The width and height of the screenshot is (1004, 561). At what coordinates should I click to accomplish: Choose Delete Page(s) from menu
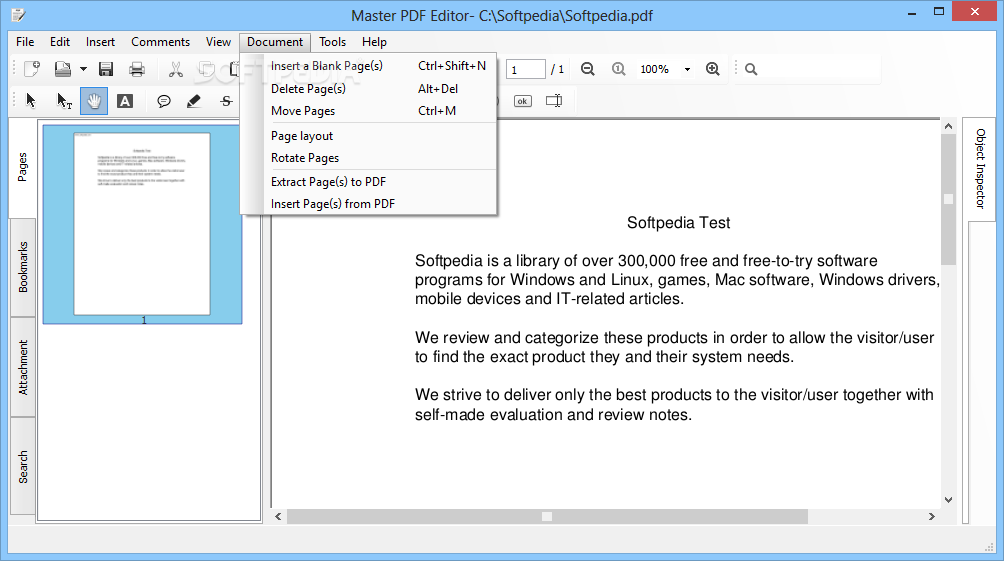368,88
